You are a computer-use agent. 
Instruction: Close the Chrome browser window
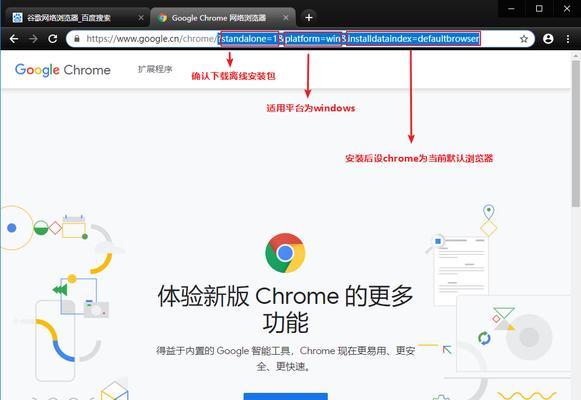pyautogui.click(x=567, y=9)
